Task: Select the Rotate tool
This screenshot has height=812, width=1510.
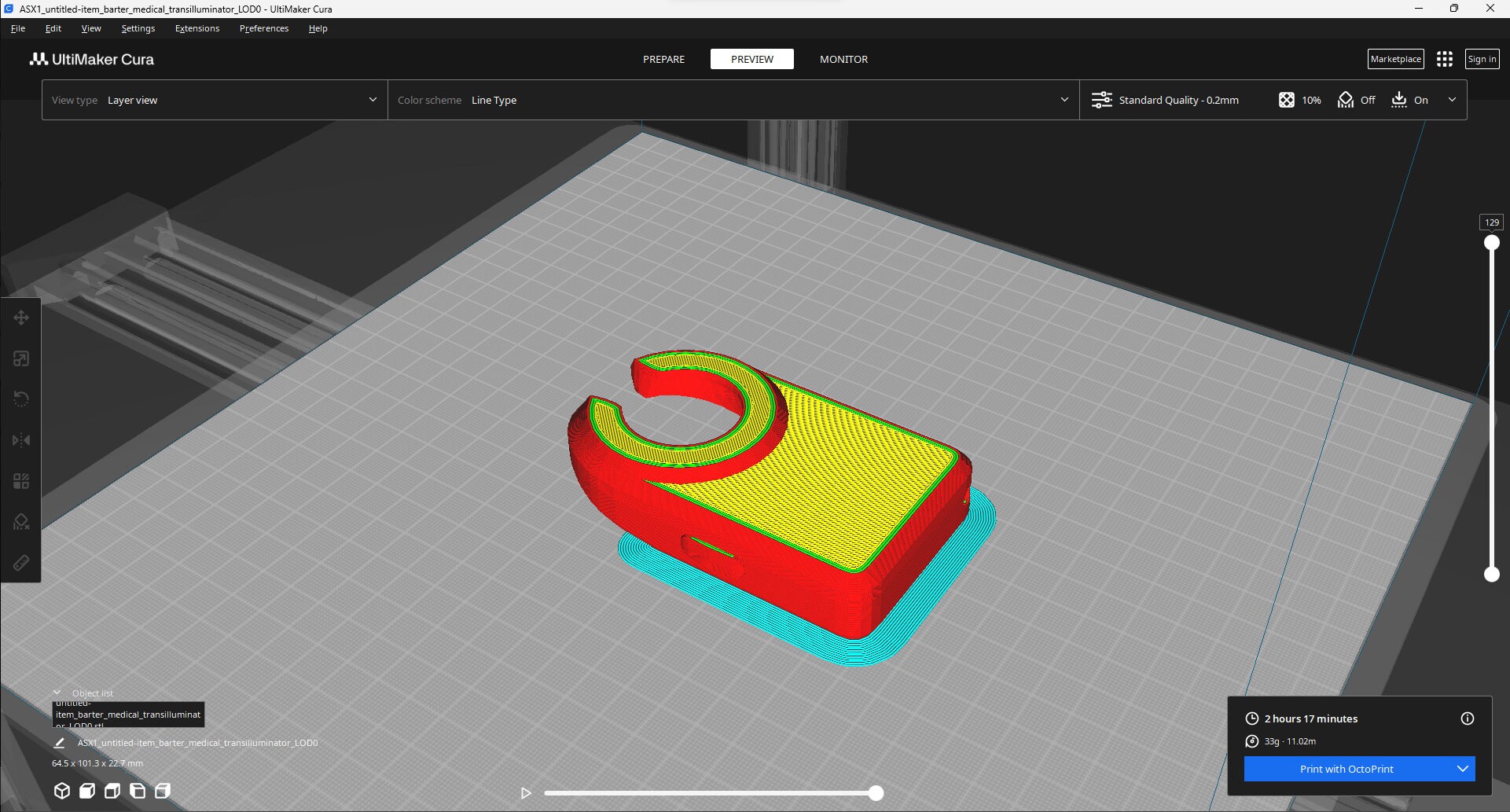Action: (21, 399)
